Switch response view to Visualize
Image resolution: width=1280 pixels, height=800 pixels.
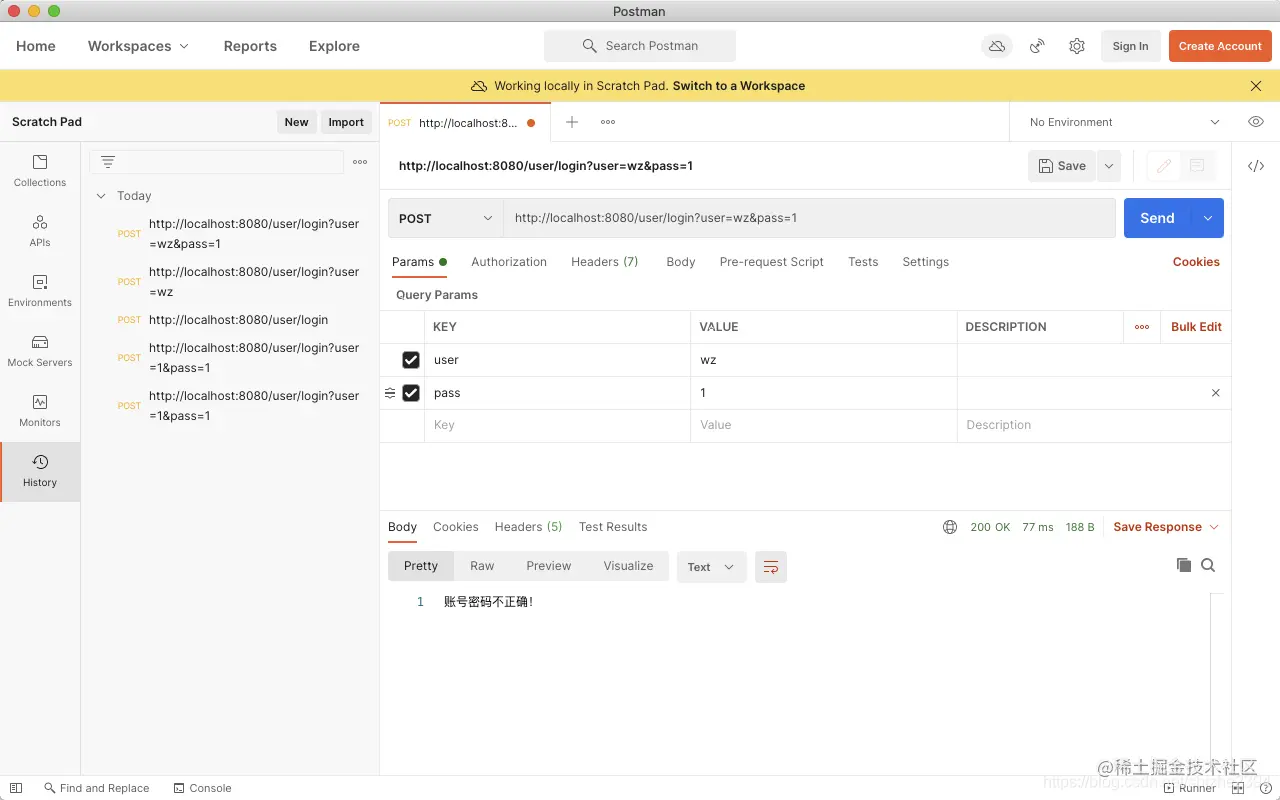pyautogui.click(x=628, y=566)
